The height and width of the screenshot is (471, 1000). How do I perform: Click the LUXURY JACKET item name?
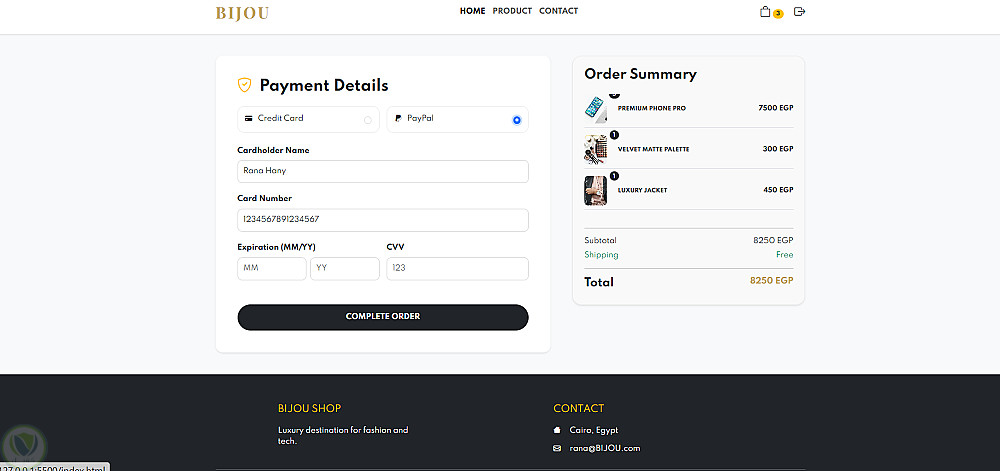(642, 190)
